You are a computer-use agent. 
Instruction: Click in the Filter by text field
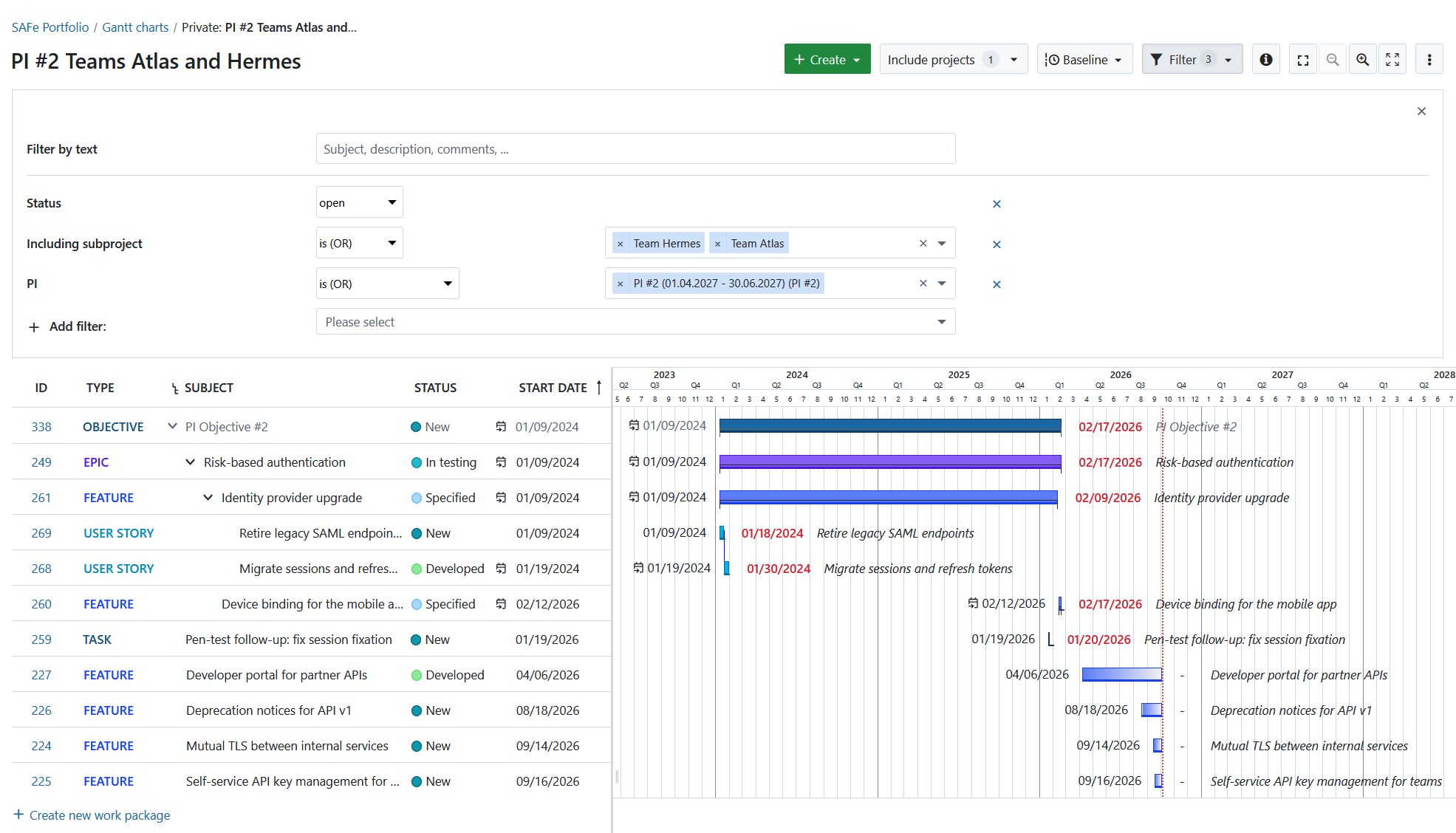(x=635, y=149)
